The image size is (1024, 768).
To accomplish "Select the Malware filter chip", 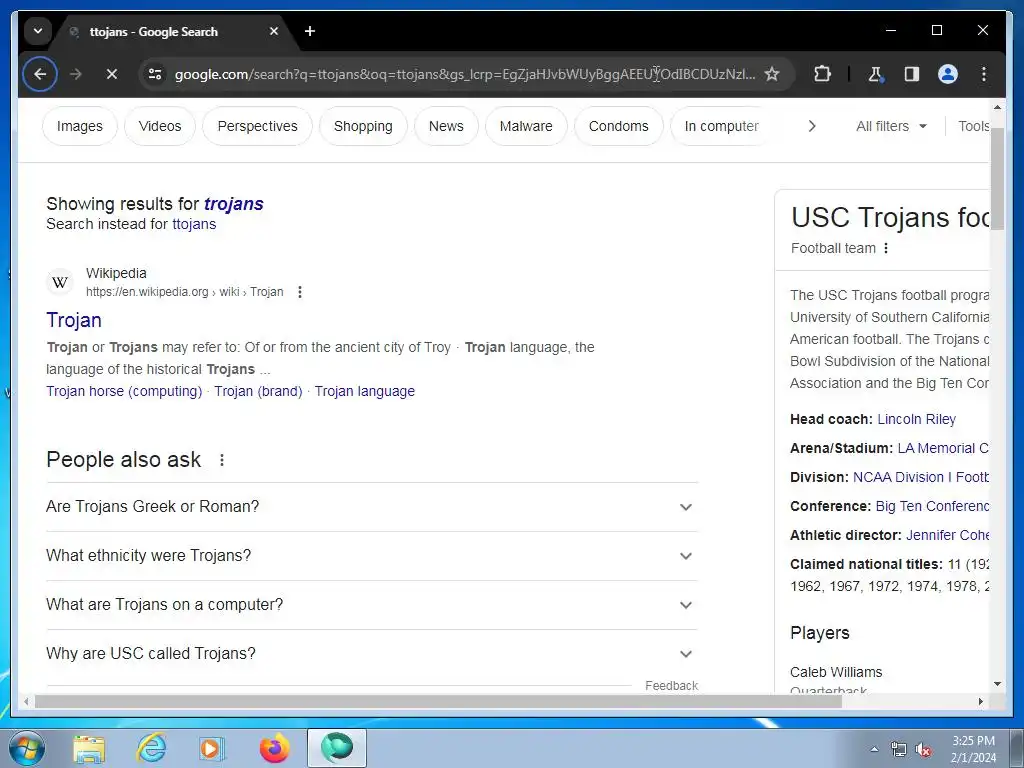I will coord(526,126).
